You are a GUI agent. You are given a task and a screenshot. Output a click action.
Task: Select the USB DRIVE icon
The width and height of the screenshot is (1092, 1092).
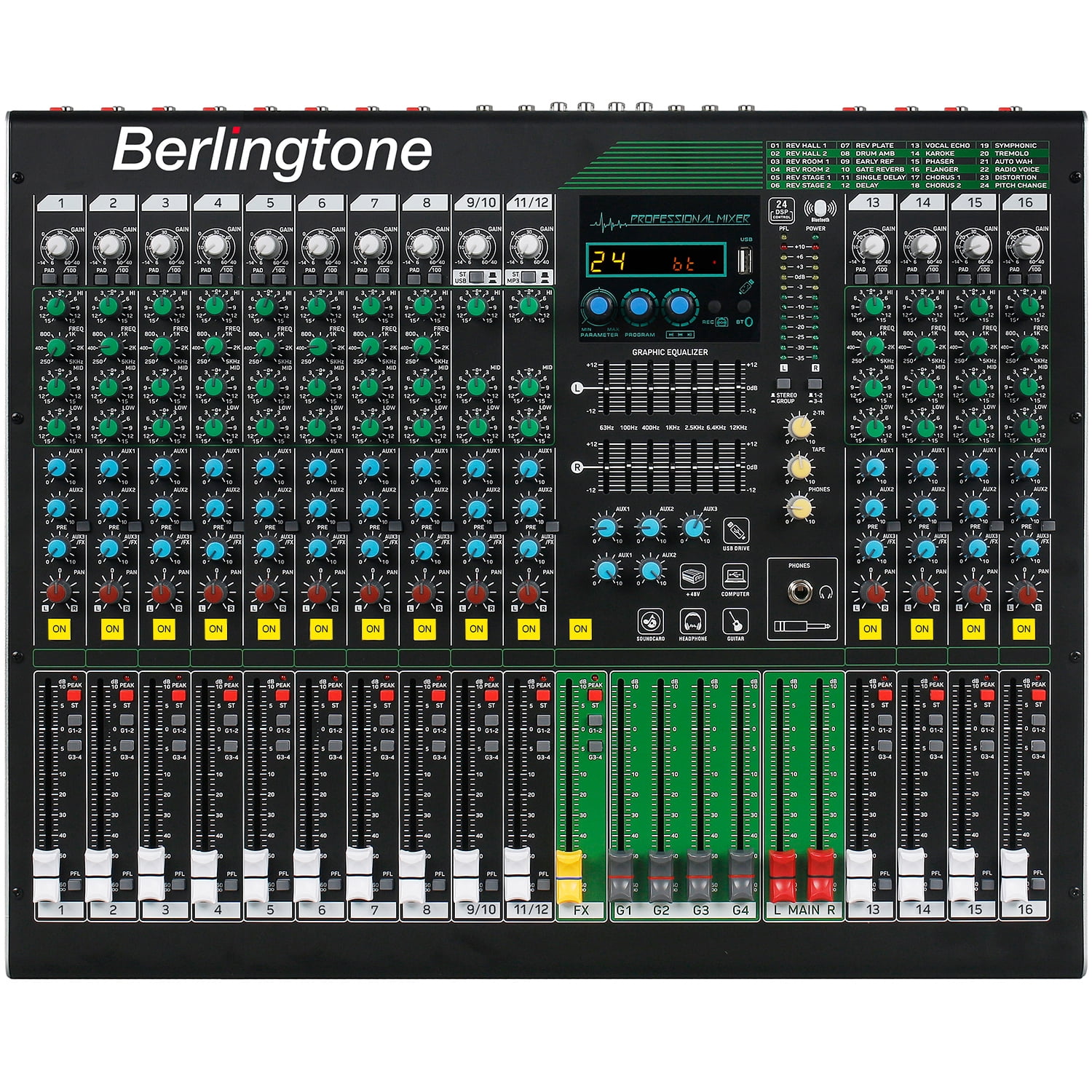[x=737, y=531]
